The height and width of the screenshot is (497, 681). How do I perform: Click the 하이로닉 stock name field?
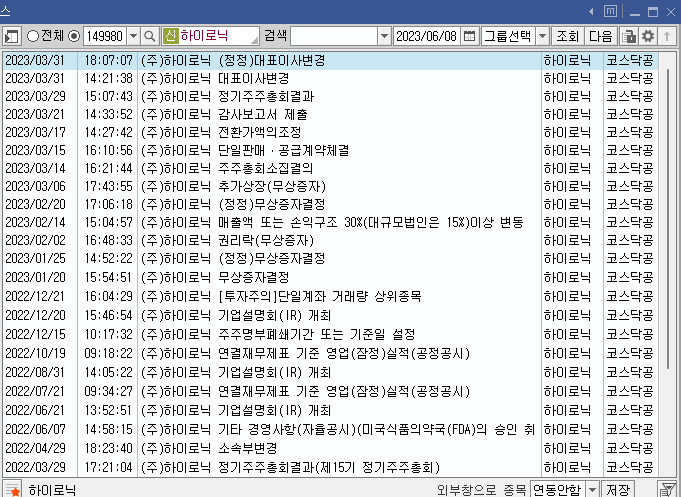click(211, 36)
